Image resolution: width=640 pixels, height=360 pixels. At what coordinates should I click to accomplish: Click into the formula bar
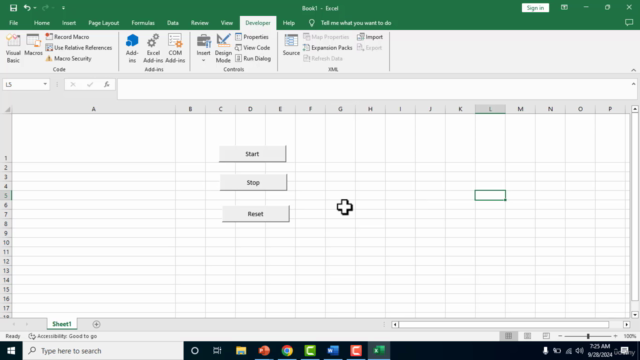[373, 89]
